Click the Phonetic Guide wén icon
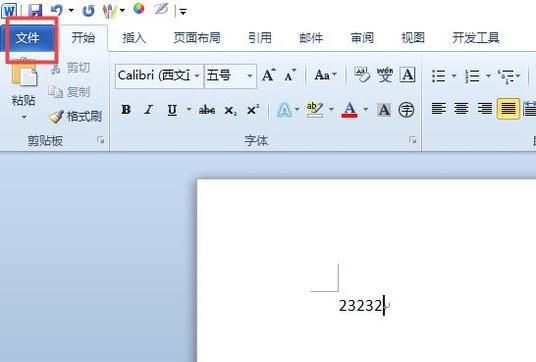The height and width of the screenshot is (362, 536). (x=385, y=75)
